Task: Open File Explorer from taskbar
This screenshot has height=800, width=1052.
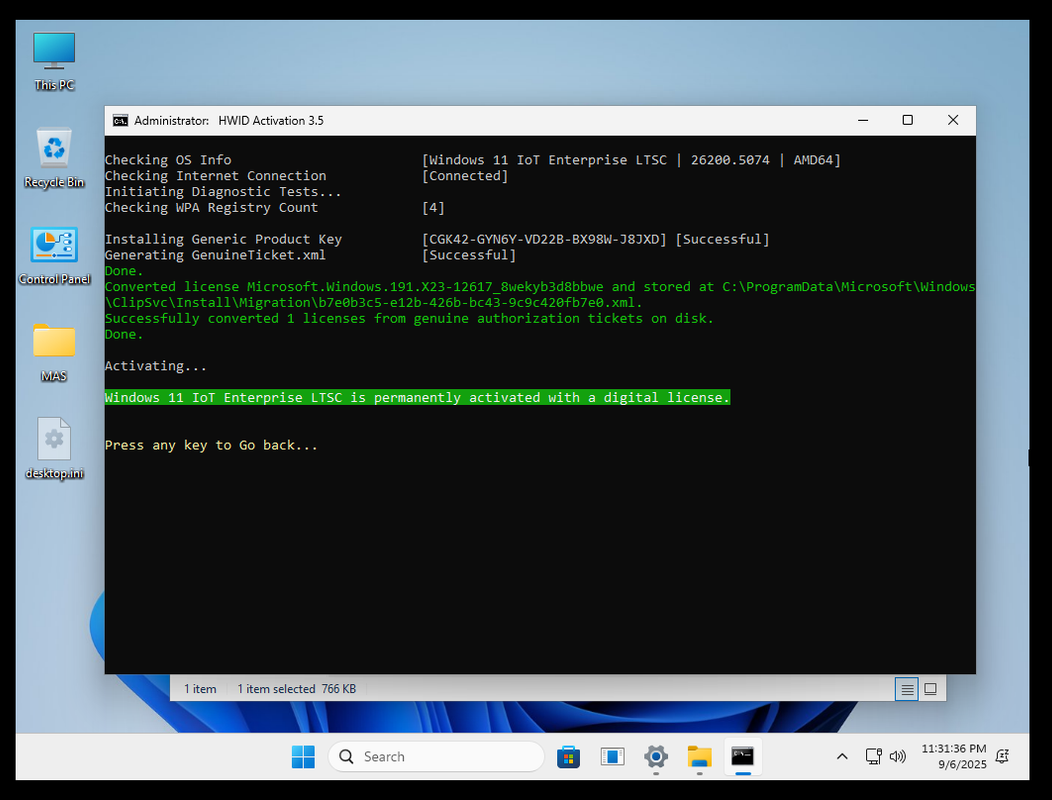Action: (699, 756)
